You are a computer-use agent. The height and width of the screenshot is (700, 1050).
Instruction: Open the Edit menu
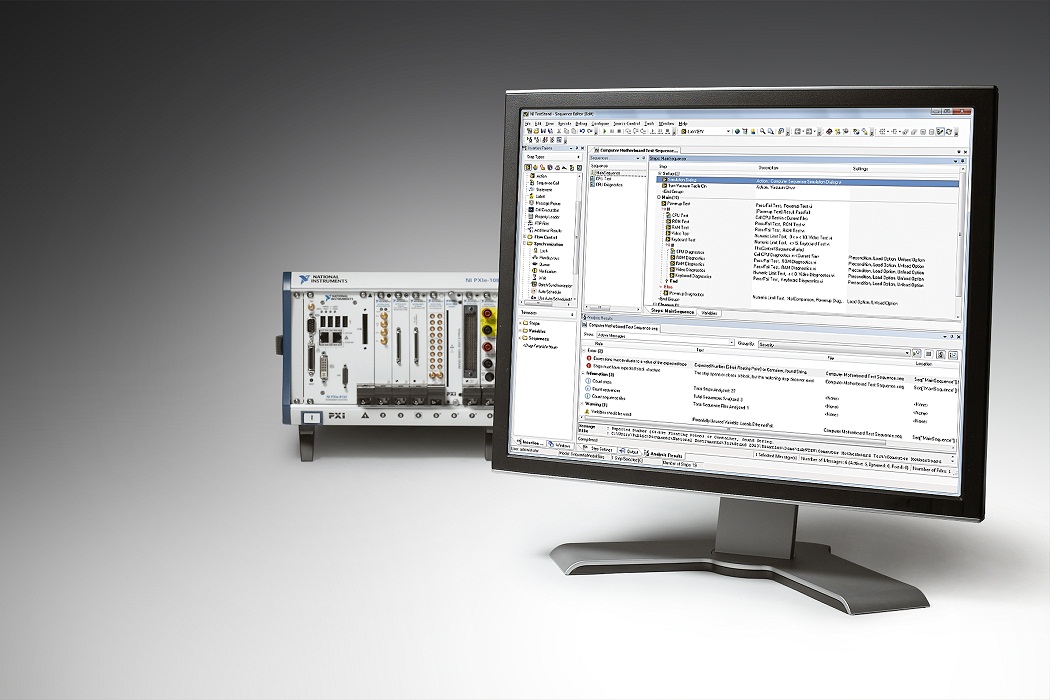point(538,123)
